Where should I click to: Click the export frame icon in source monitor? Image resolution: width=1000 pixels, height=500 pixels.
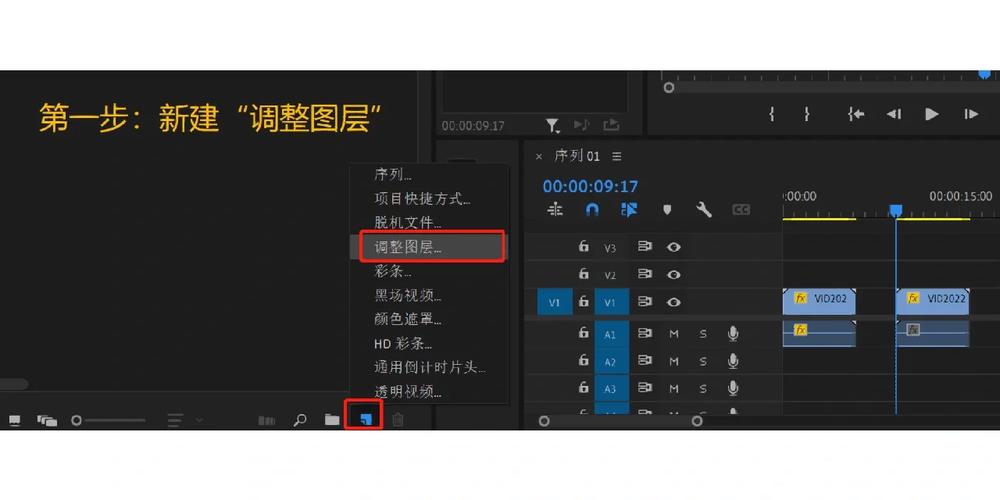(611, 124)
